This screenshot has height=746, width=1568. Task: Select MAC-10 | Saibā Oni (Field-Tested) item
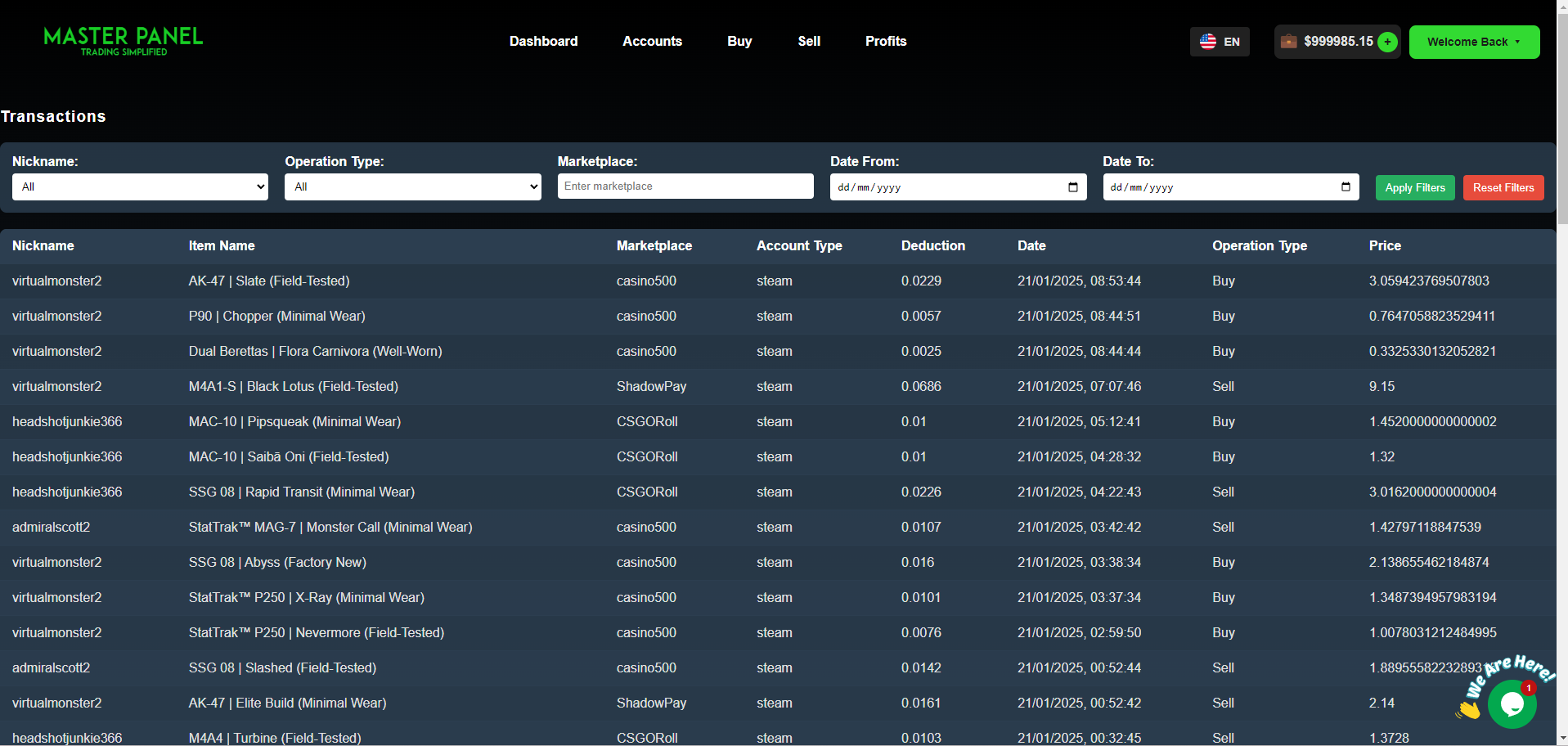pos(289,456)
